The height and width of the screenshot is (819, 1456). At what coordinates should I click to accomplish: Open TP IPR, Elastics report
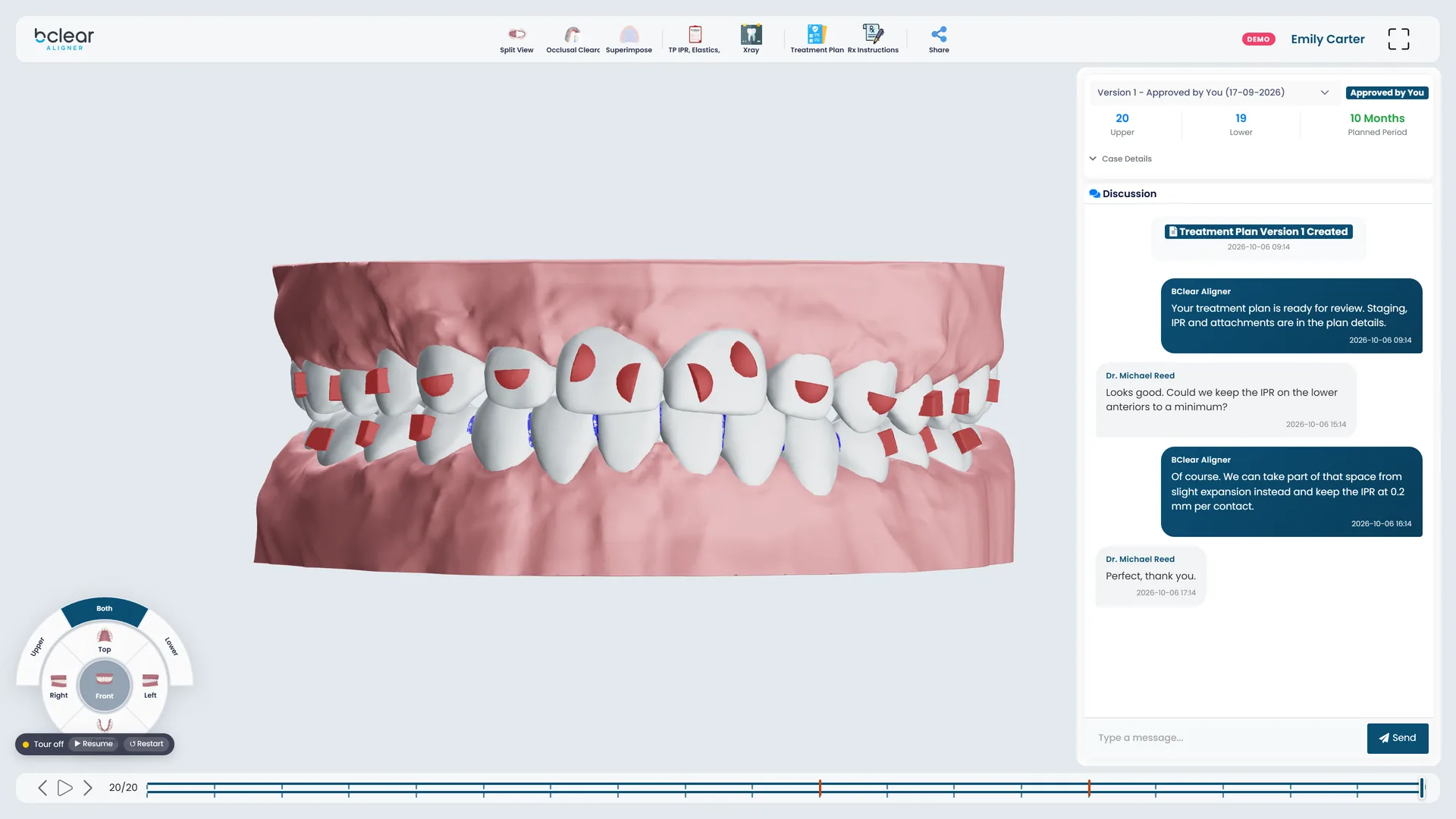[x=694, y=39]
